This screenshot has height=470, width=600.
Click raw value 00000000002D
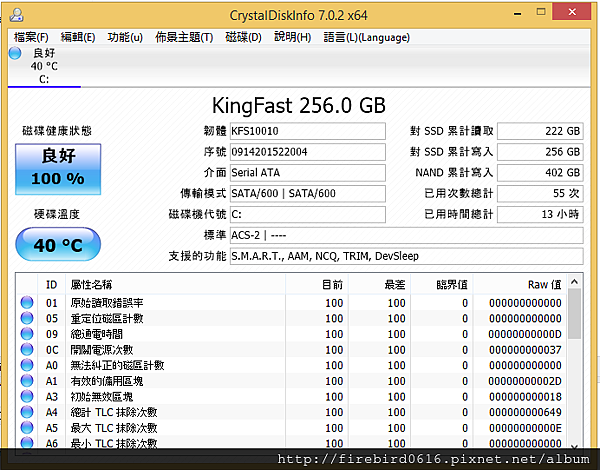coord(525,381)
